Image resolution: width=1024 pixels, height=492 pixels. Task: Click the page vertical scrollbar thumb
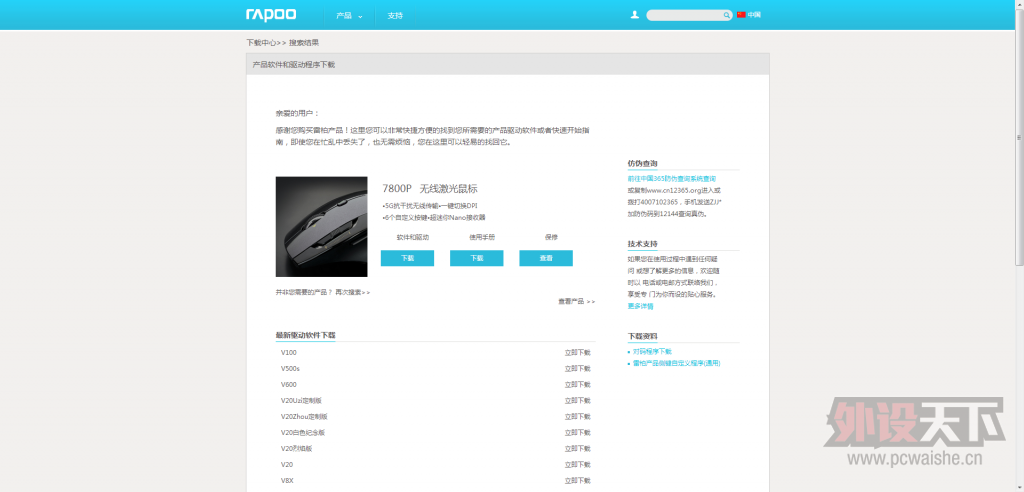[1019, 137]
